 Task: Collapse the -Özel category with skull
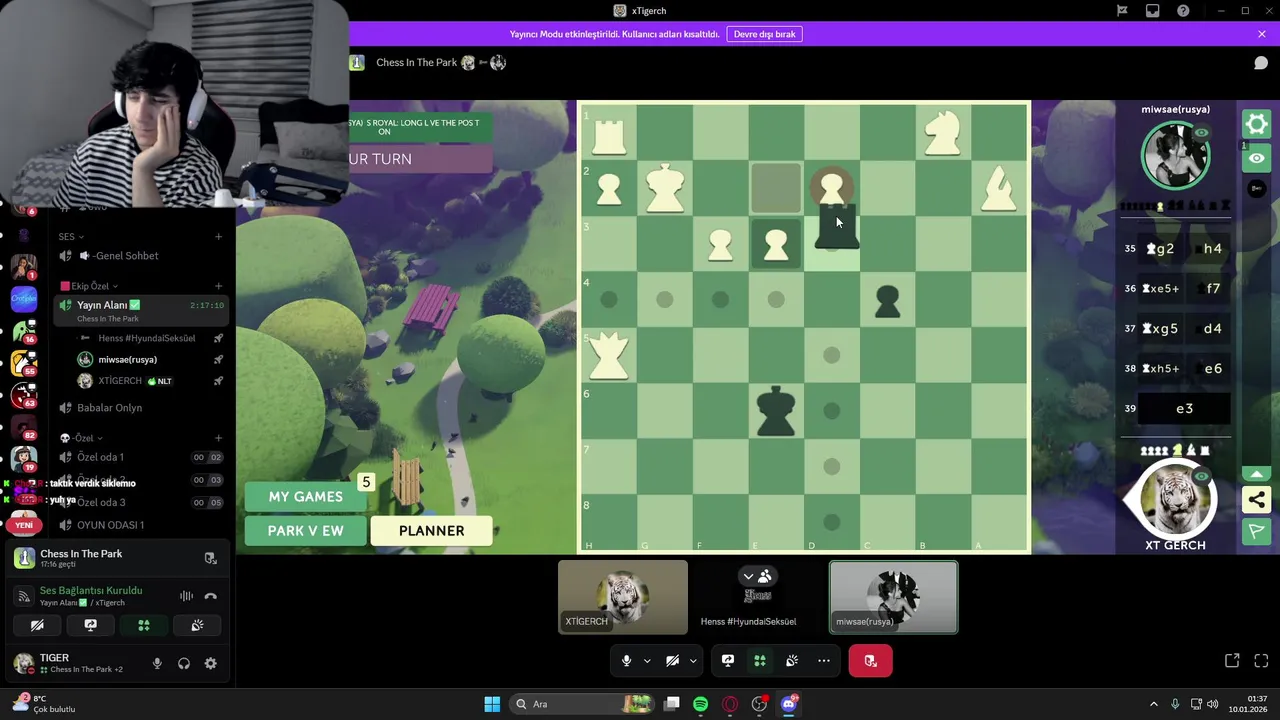[x=80, y=438]
